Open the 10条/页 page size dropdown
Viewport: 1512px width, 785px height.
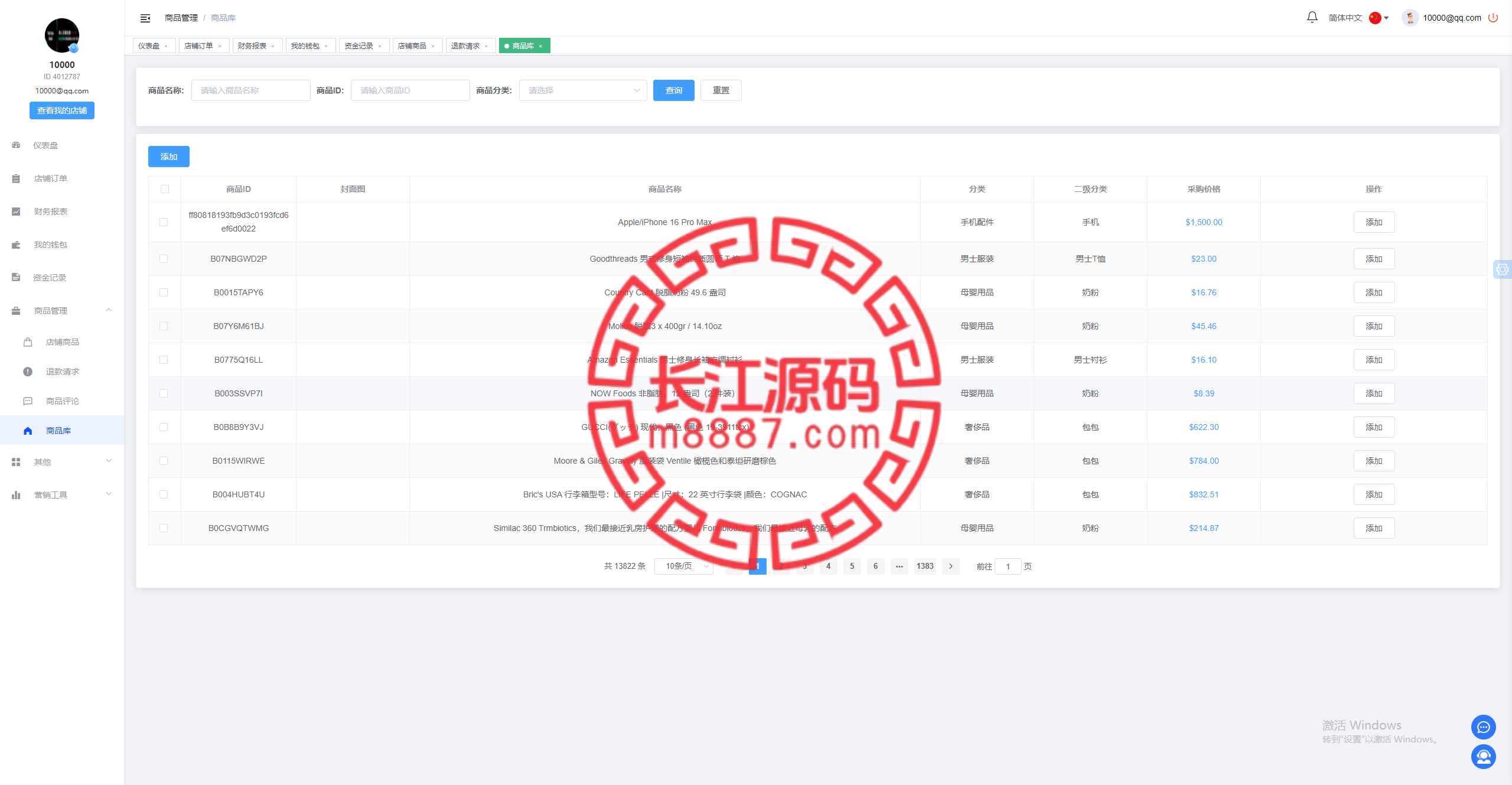pyautogui.click(x=684, y=566)
